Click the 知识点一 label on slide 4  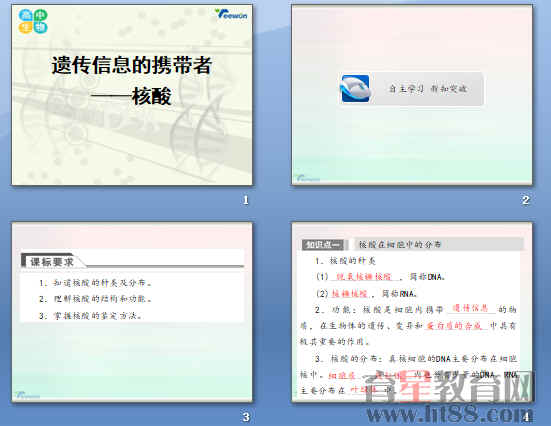[323, 245]
